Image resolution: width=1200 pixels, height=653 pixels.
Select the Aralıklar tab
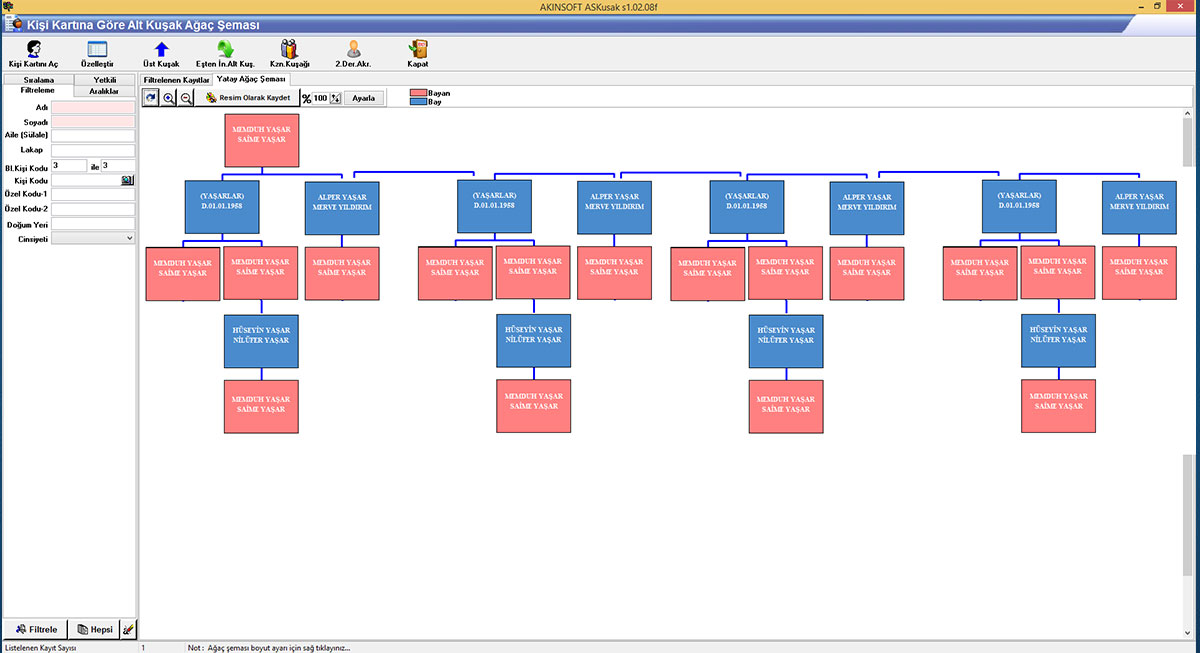point(104,91)
